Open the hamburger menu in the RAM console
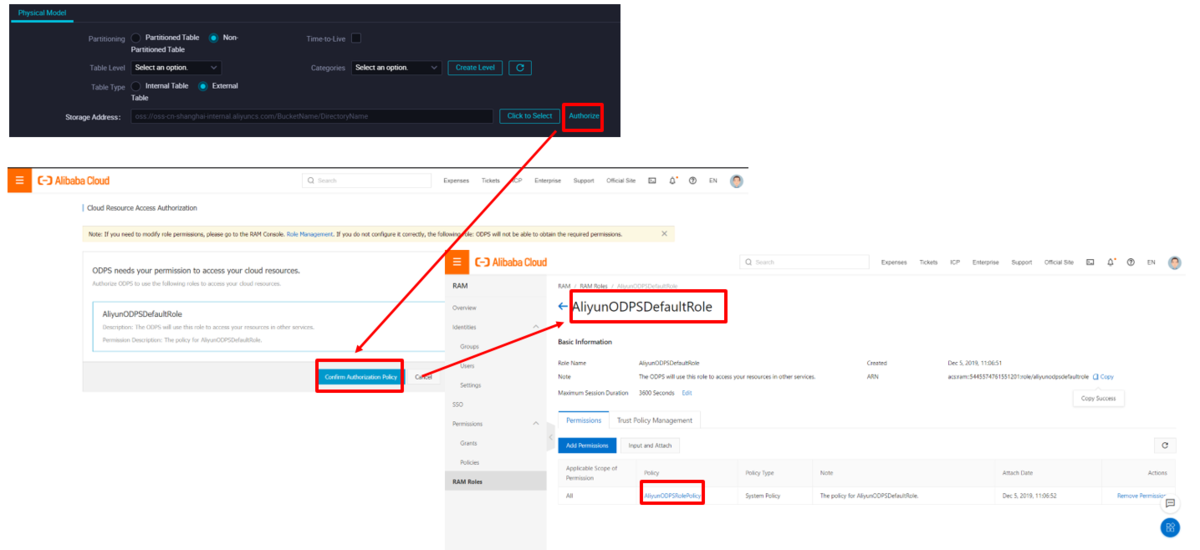The height and width of the screenshot is (550, 1200). 457,262
